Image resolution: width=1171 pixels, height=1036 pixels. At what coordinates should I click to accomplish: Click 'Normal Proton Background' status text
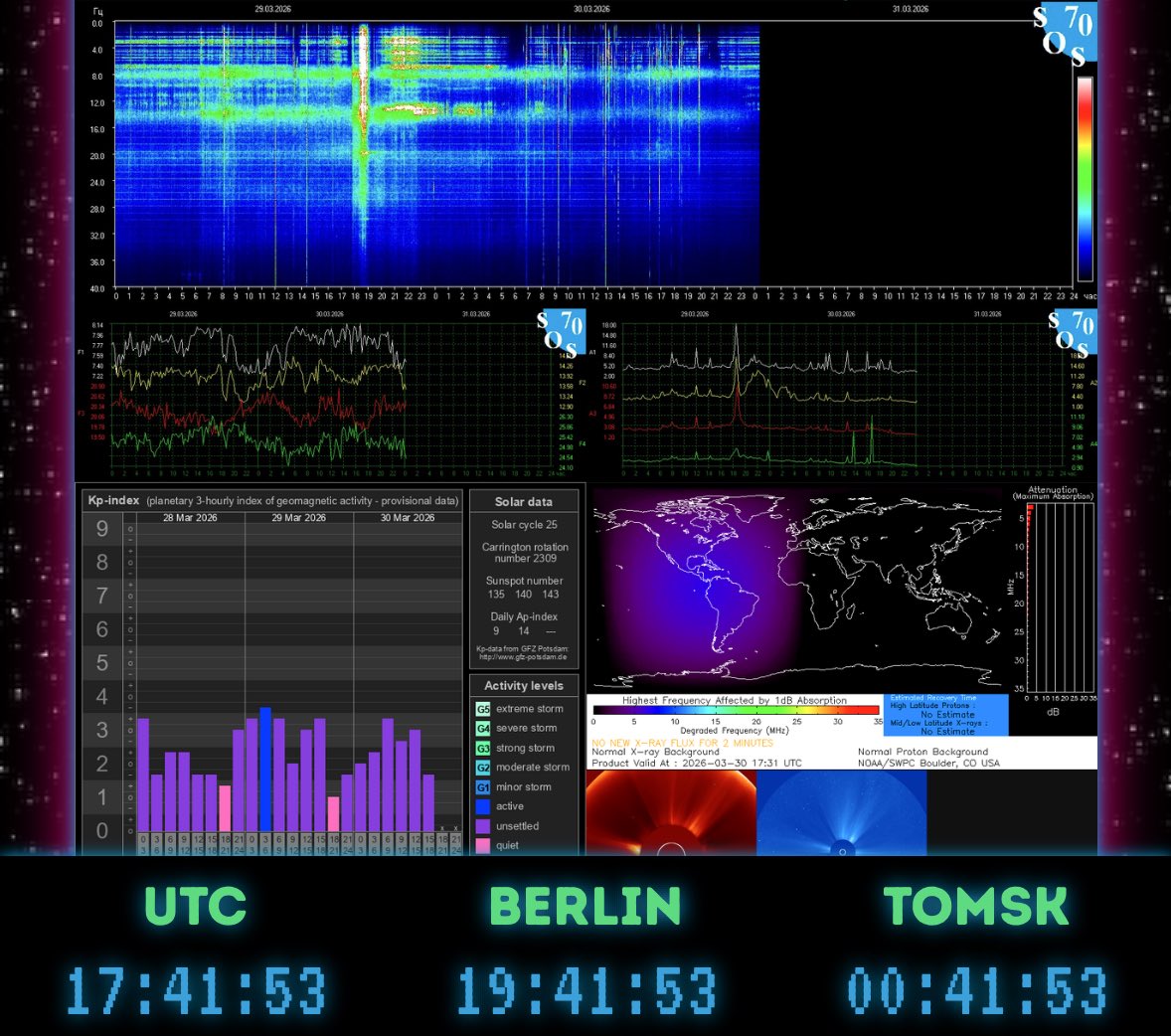click(x=922, y=753)
